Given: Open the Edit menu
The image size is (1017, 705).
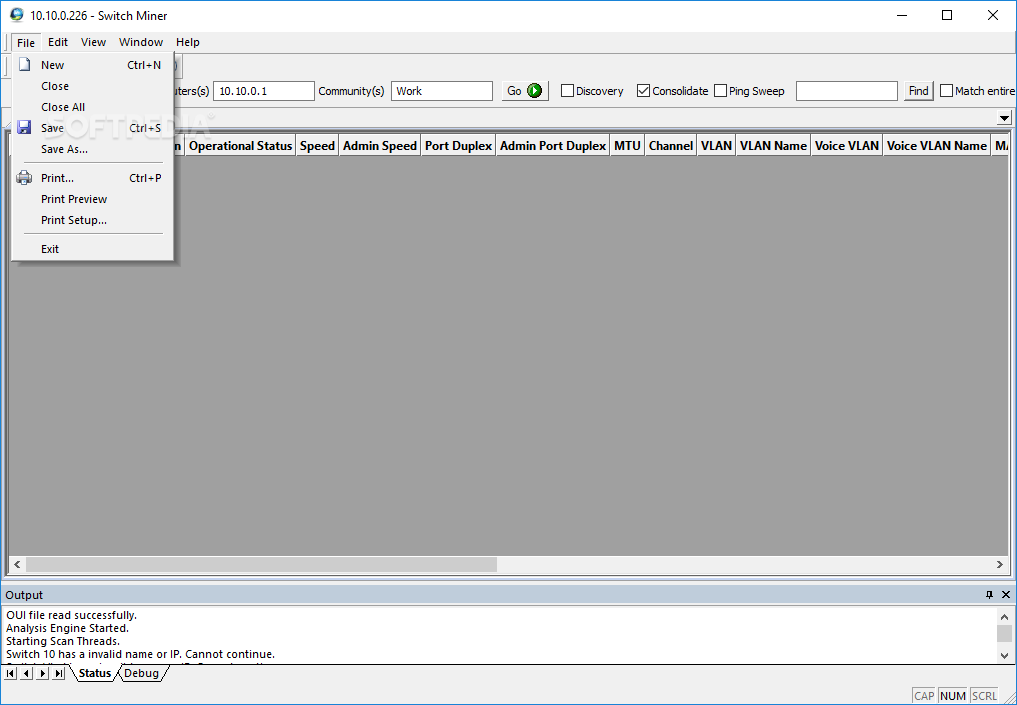Looking at the screenshot, I should pyautogui.click(x=58, y=42).
